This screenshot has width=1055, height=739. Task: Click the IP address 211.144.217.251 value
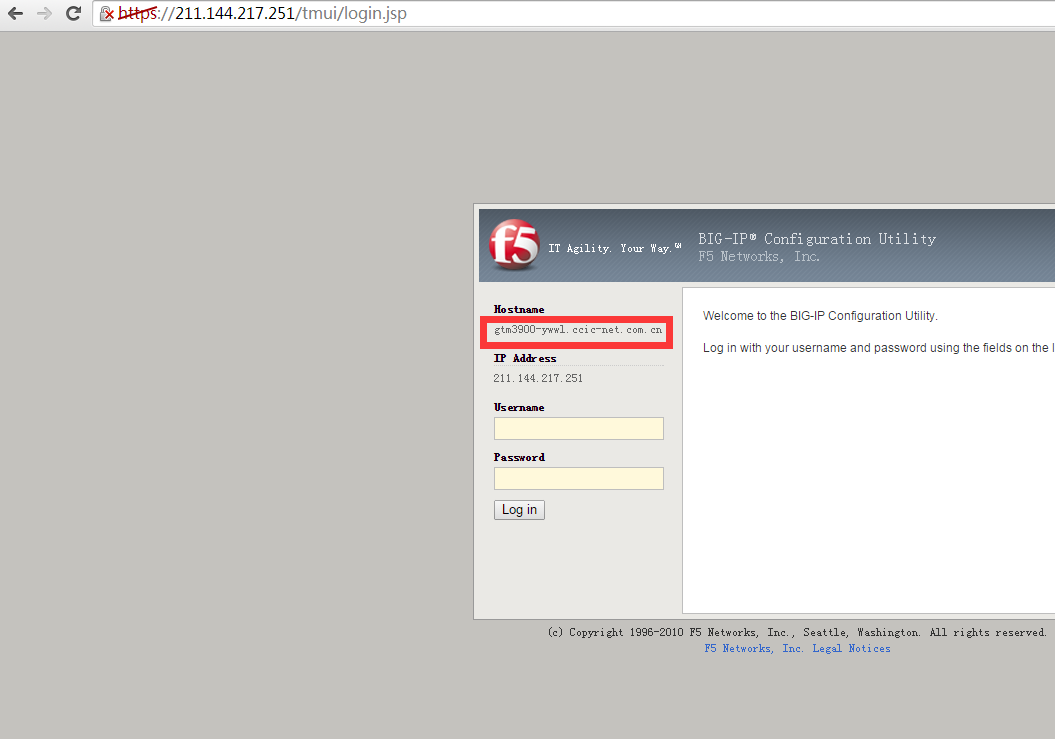pos(538,378)
